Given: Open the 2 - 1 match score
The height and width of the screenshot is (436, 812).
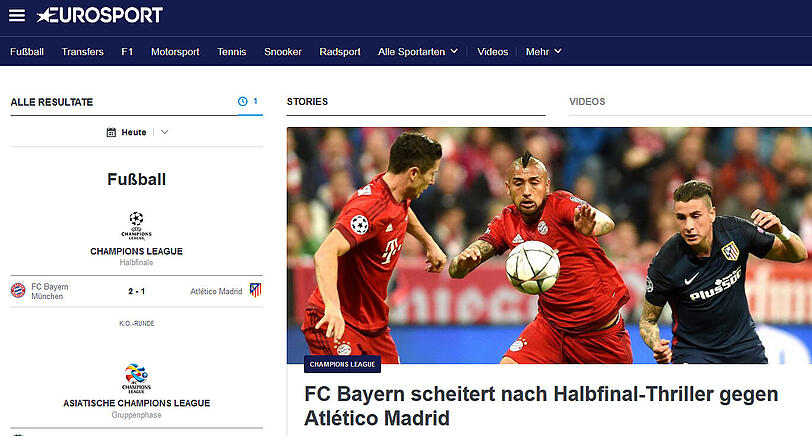Looking at the screenshot, I should click(137, 292).
